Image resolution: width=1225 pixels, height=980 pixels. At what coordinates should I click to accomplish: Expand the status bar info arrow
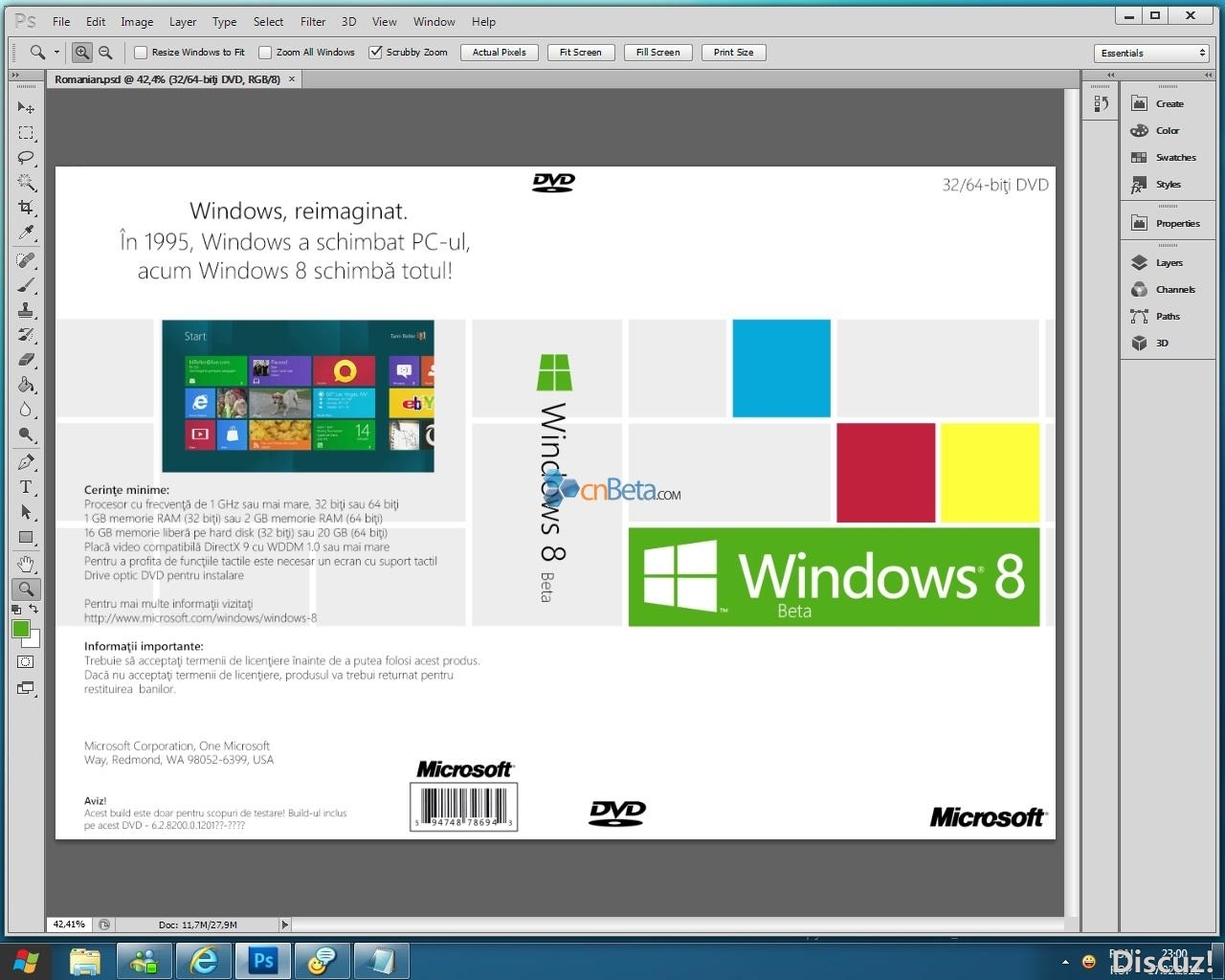284,924
